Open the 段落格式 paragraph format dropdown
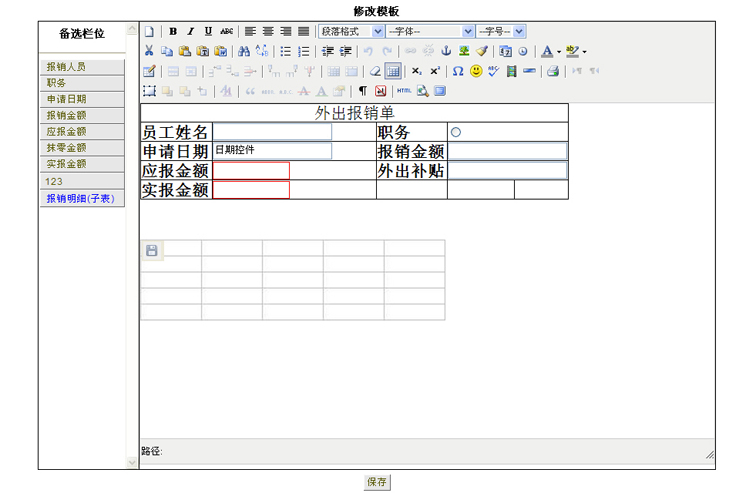 pos(350,32)
